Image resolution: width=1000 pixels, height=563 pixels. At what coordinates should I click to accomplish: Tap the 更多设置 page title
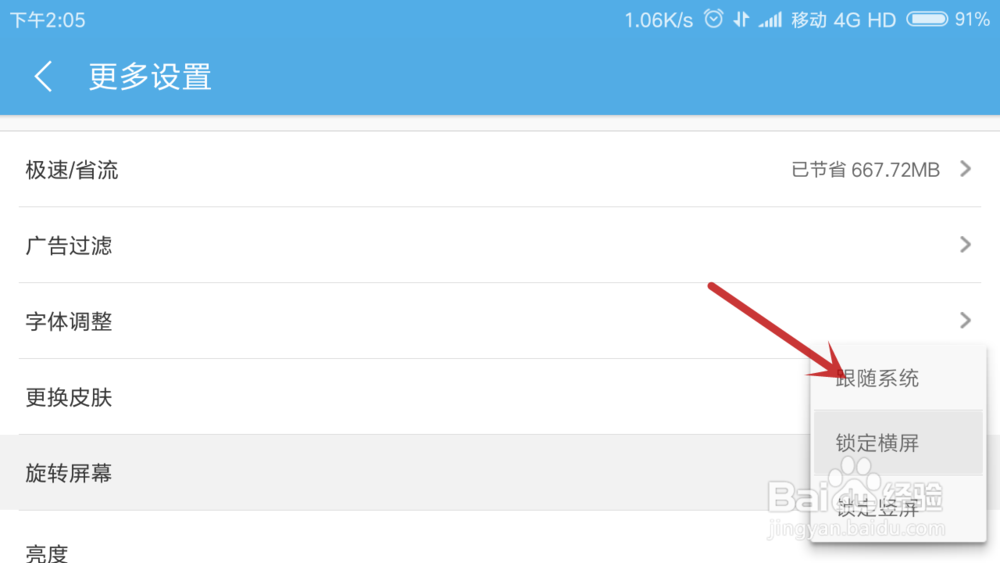pos(150,77)
